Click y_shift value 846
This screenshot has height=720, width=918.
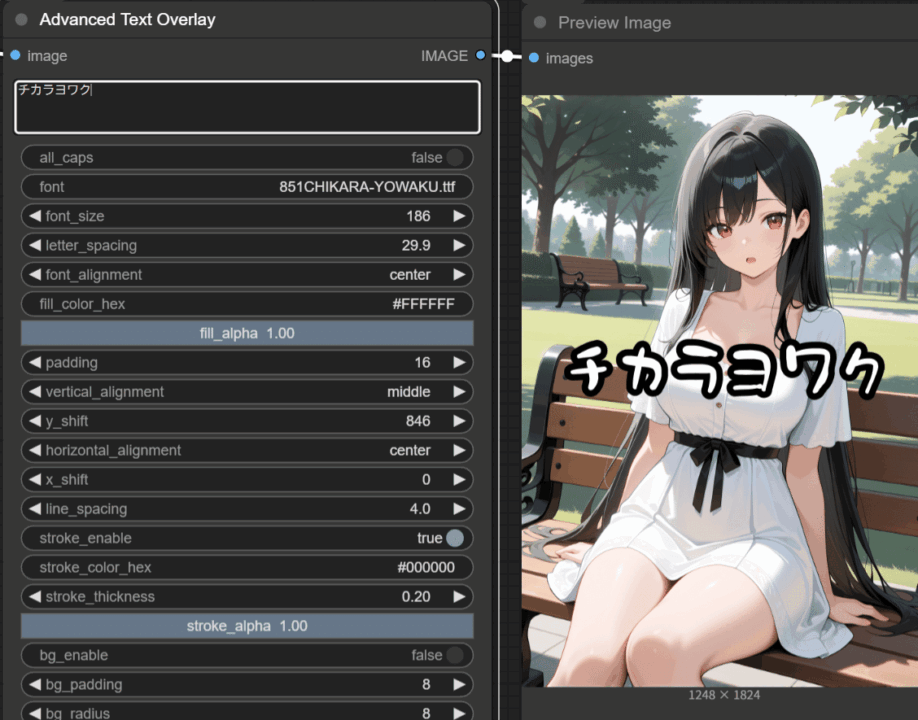coord(418,421)
